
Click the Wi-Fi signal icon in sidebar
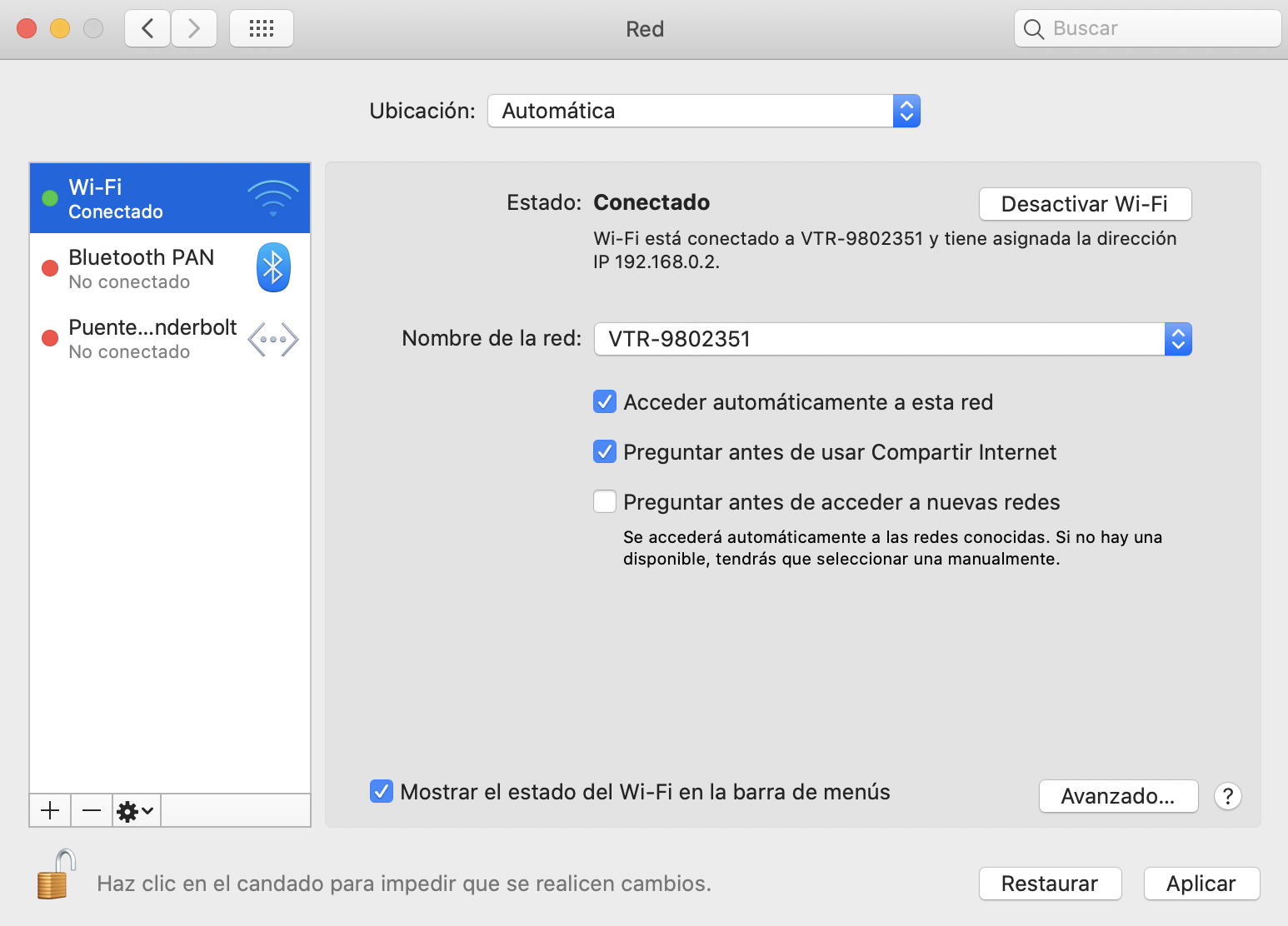pyautogui.click(x=272, y=198)
